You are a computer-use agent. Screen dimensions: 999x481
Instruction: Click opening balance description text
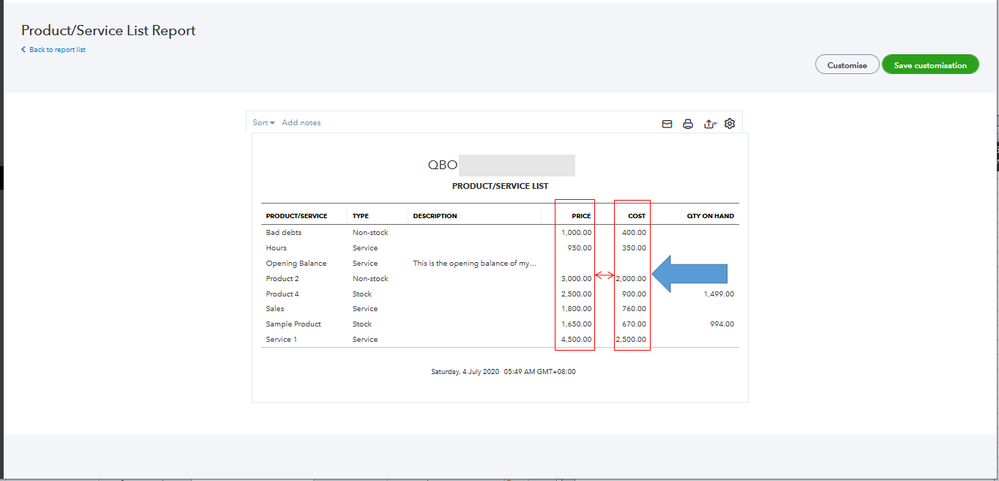pyautogui.click(x=475, y=263)
